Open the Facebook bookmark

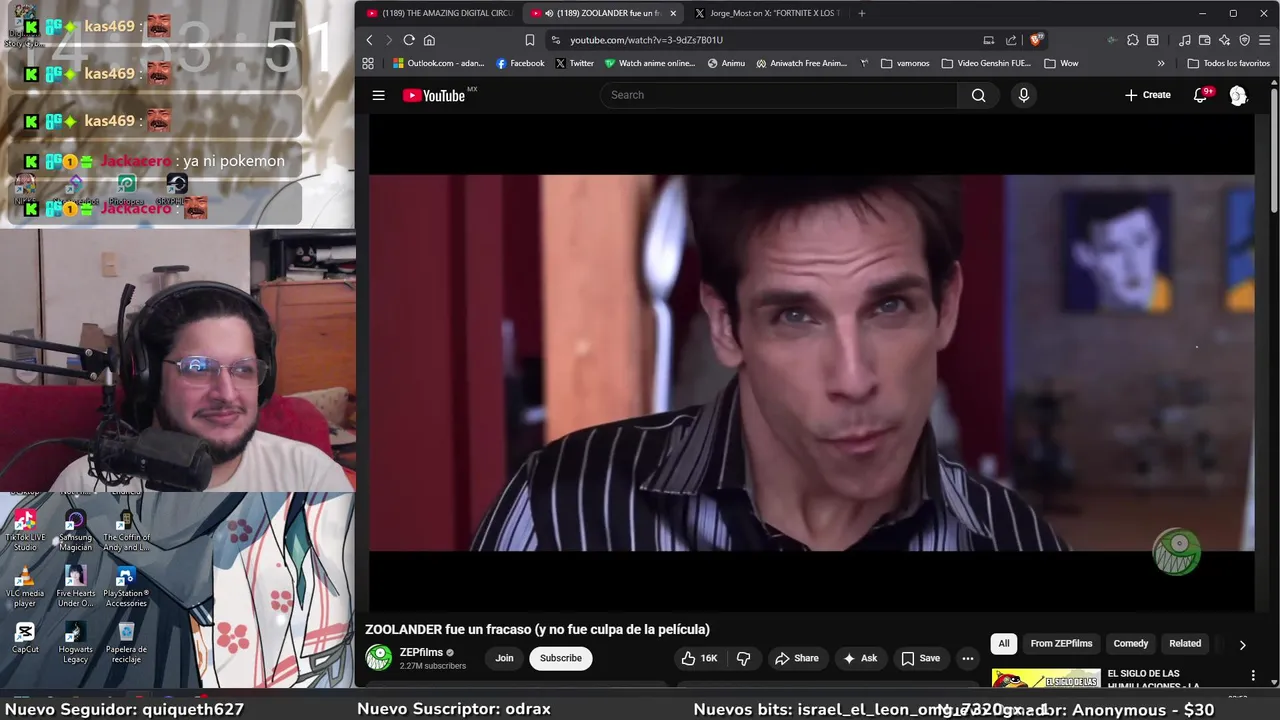pyautogui.click(x=520, y=63)
